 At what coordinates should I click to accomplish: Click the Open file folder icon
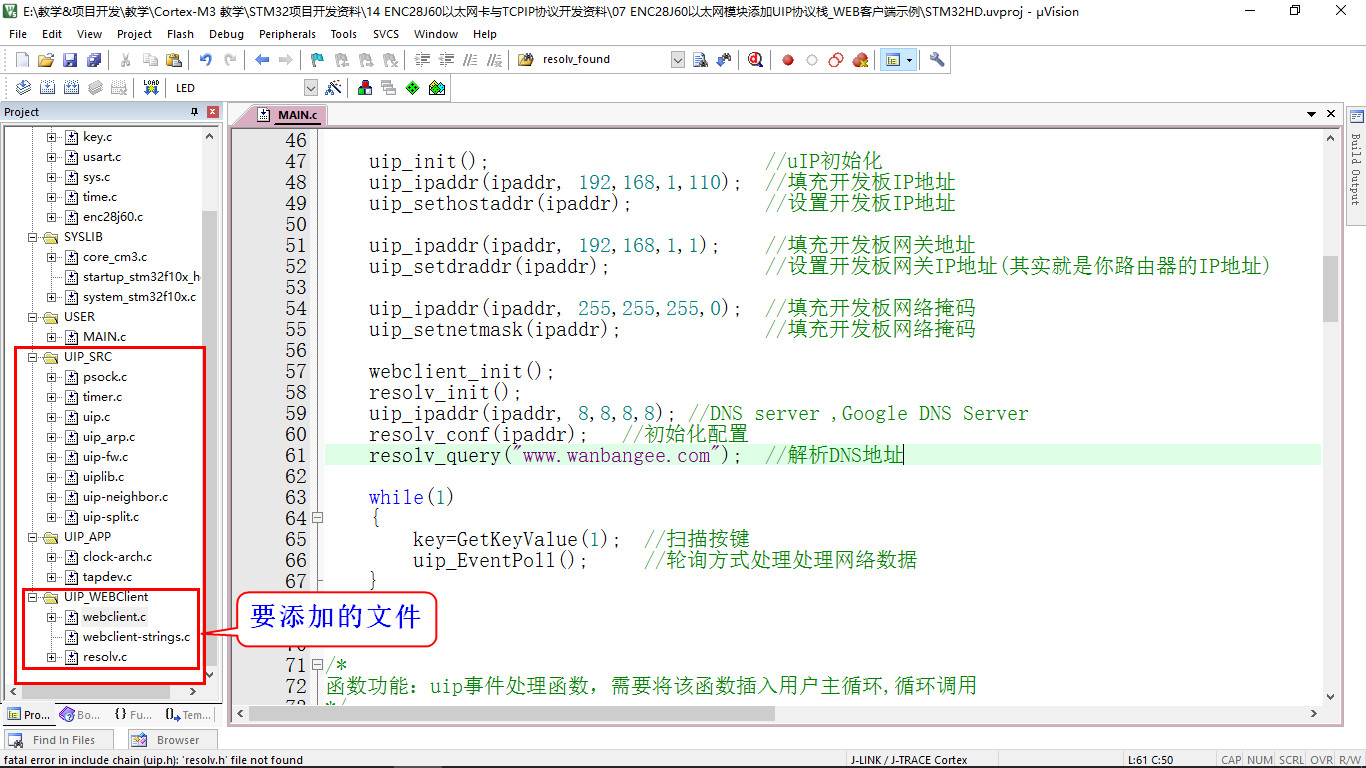coord(46,60)
